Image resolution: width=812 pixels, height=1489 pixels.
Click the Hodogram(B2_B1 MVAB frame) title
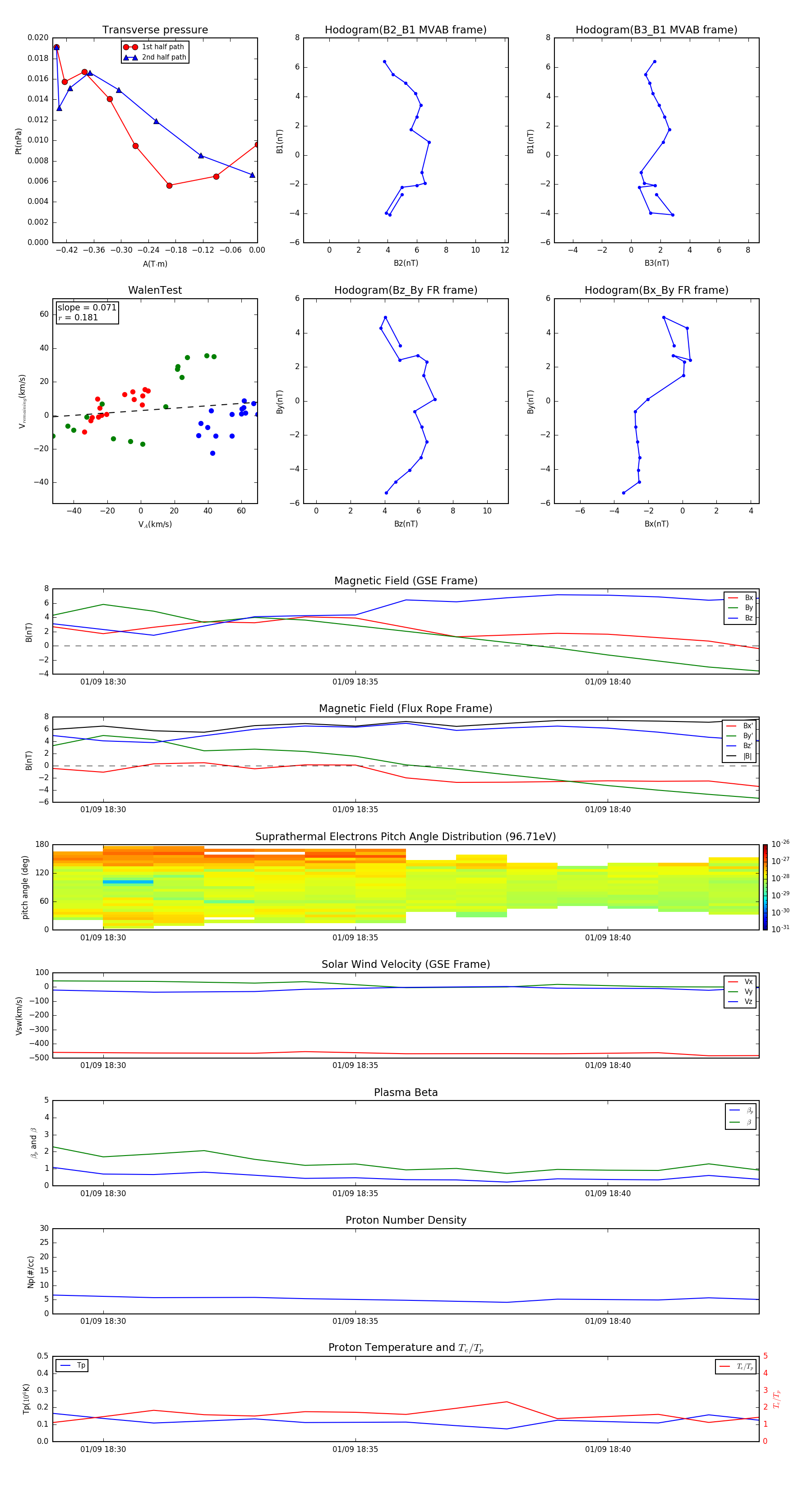(406, 30)
